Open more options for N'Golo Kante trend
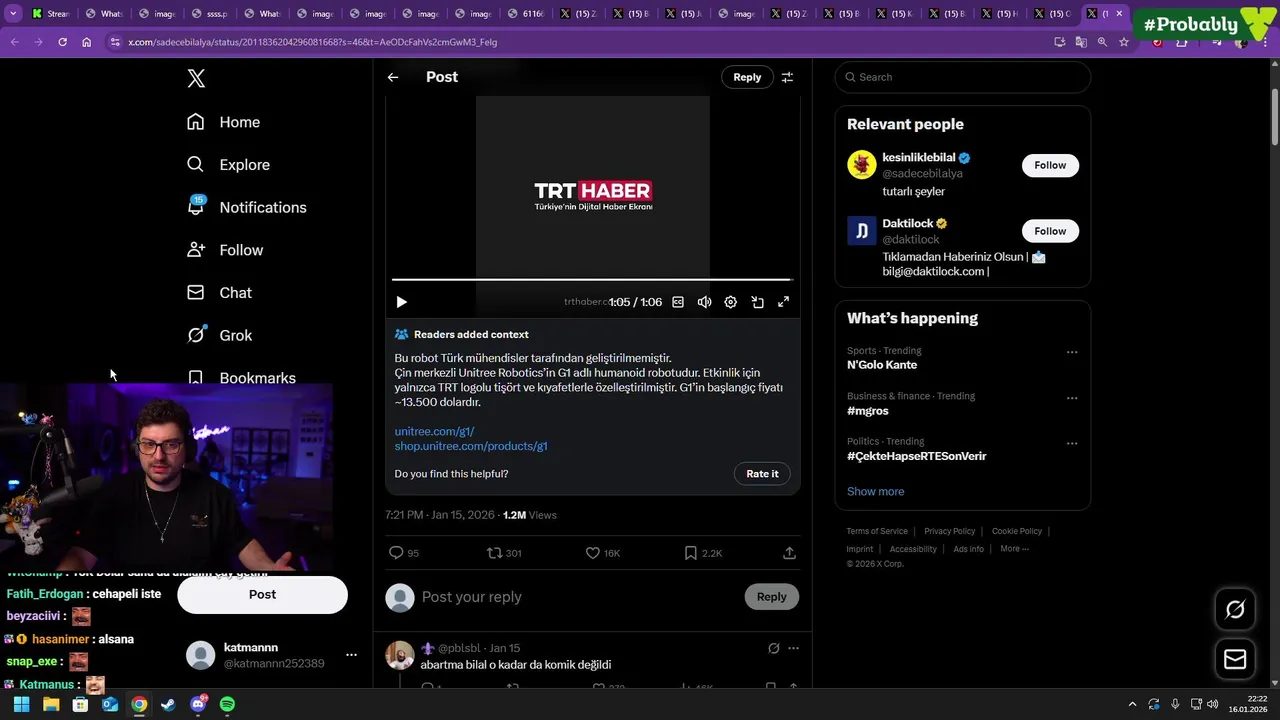Viewport: 1280px width, 720px height. [x=1072, y=352]
